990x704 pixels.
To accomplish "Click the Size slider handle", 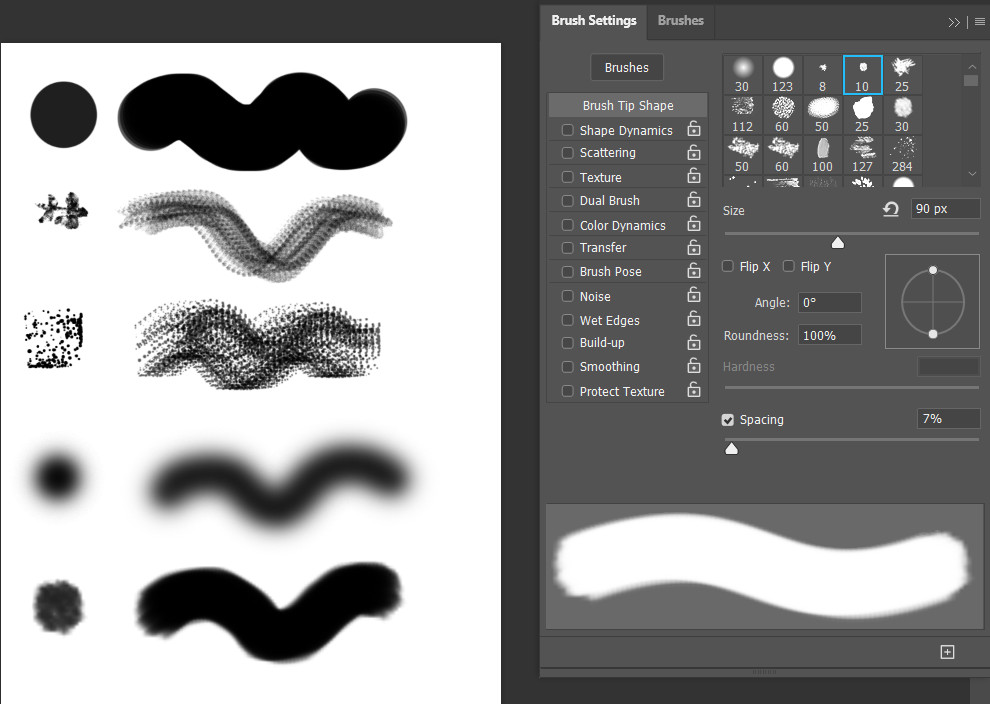I will 838,243.
